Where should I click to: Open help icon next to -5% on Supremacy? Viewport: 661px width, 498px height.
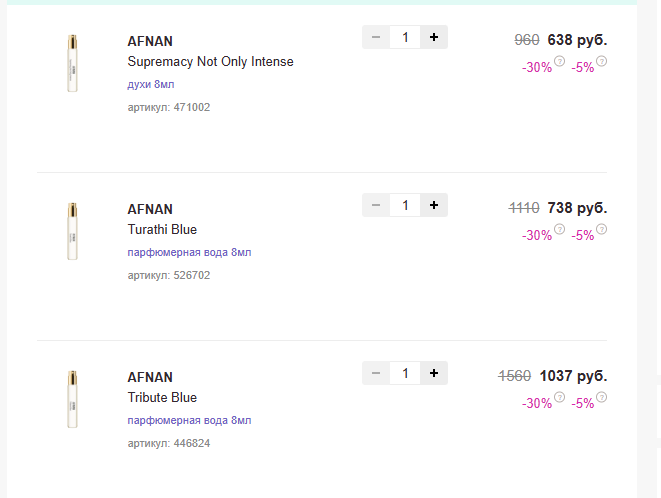602,61
